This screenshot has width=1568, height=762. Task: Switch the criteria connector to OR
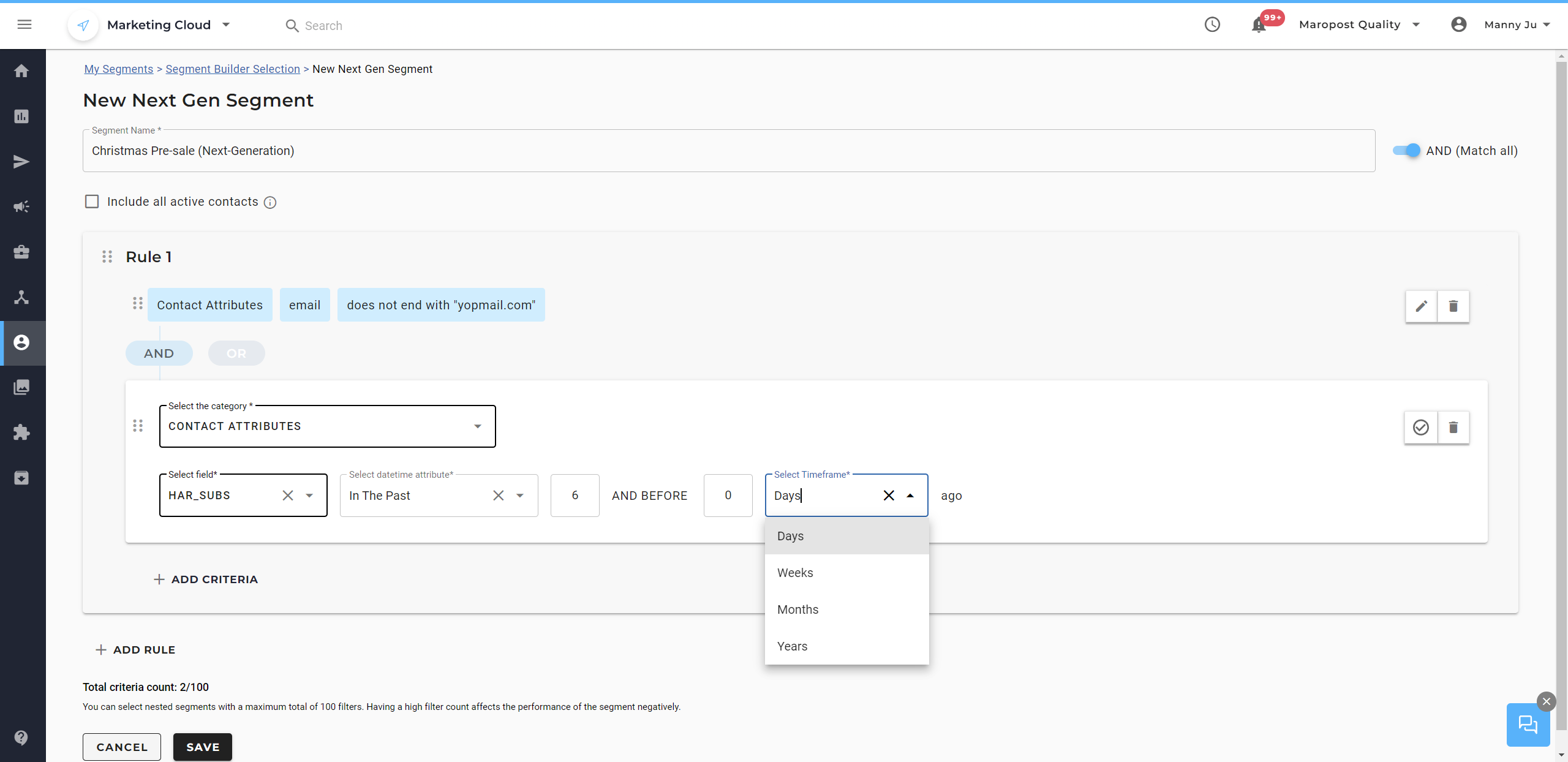(236, 353)
